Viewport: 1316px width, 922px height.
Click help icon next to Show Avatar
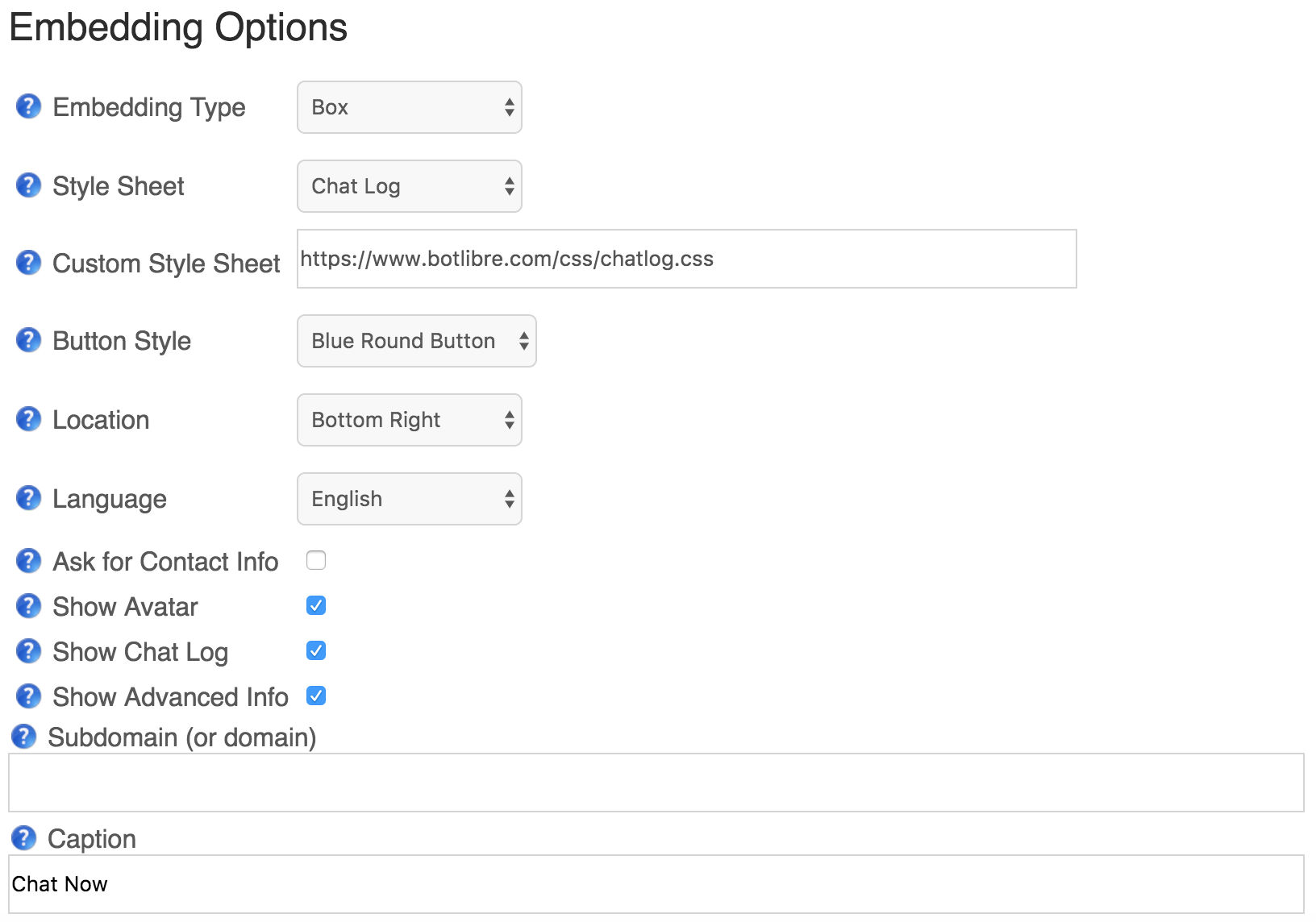(x=28, y=606)
